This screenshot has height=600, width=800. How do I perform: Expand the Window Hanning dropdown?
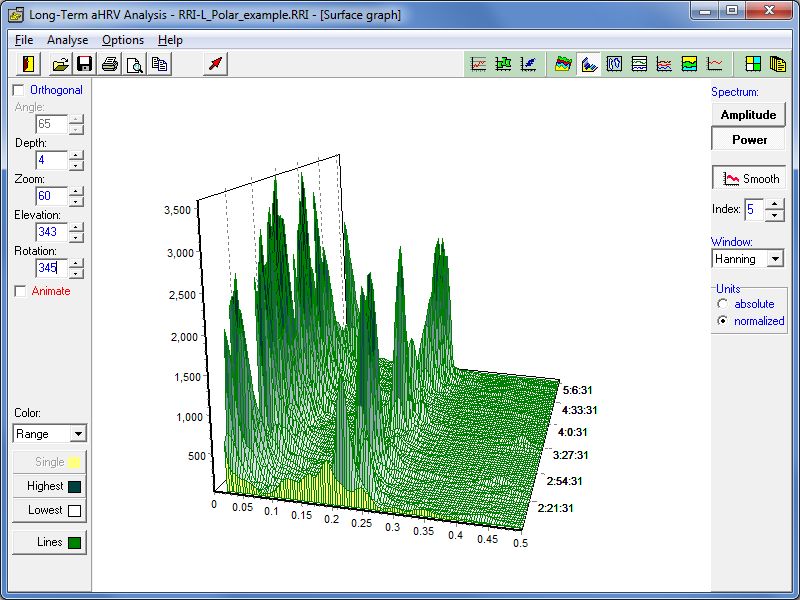click(x=774, y=259)
